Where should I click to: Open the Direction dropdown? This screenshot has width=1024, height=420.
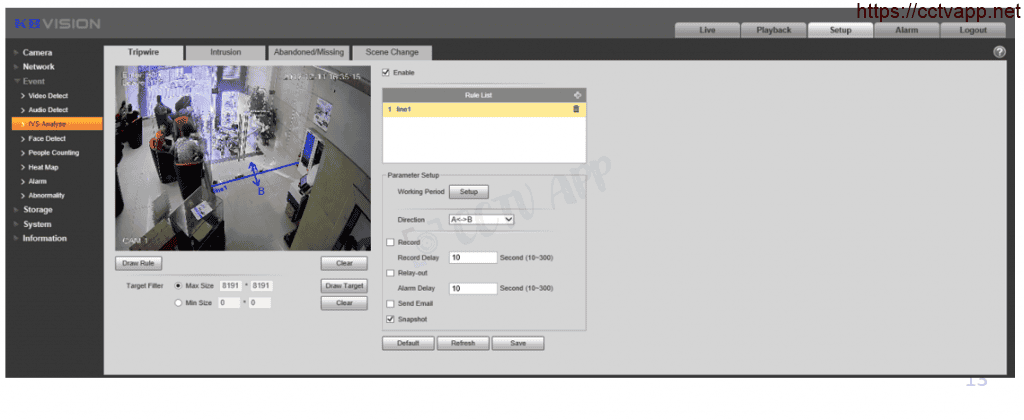click(x=481, y=219)
